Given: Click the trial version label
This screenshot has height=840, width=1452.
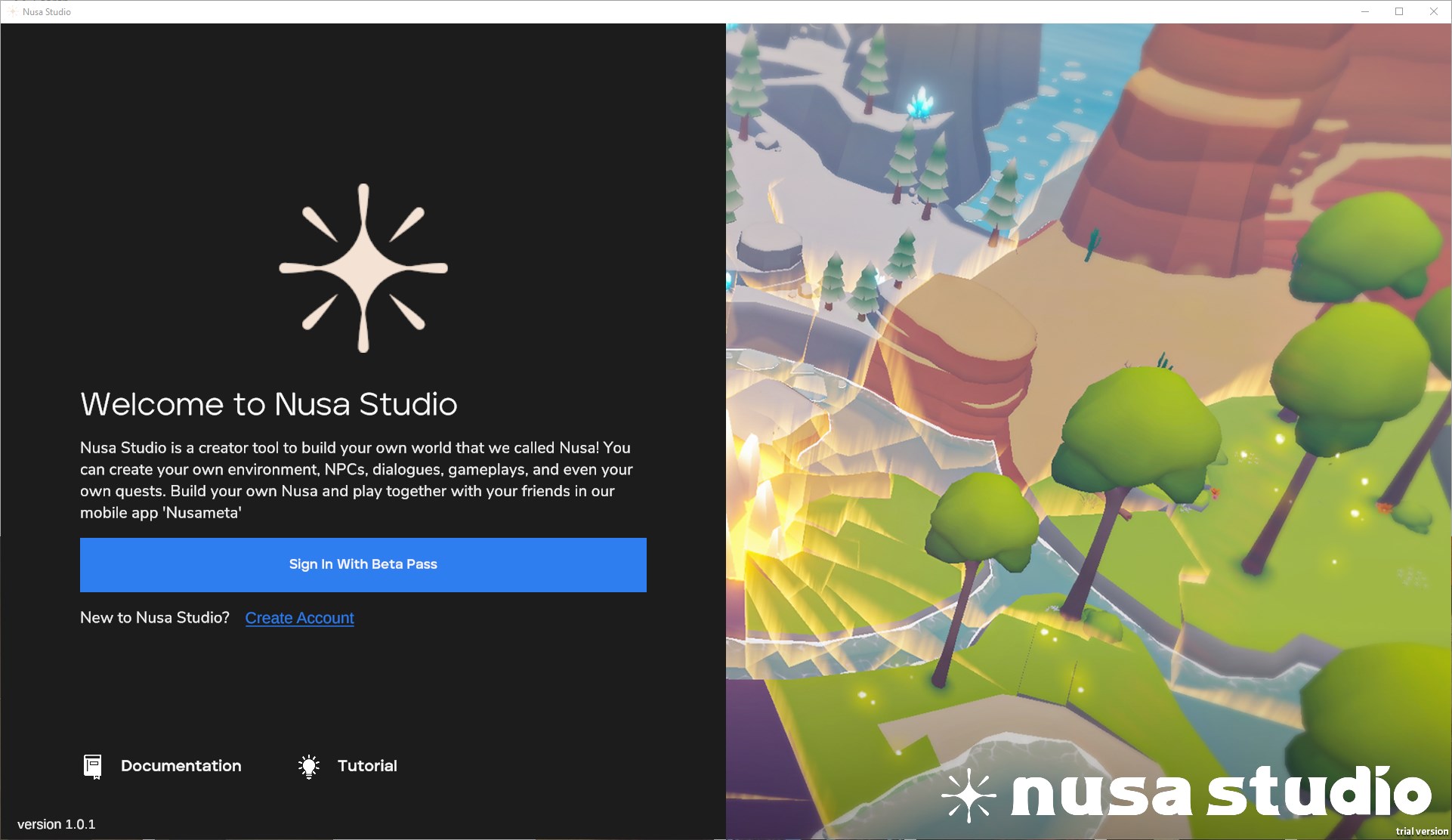Looking at the screenshot, I should 1422,831.
